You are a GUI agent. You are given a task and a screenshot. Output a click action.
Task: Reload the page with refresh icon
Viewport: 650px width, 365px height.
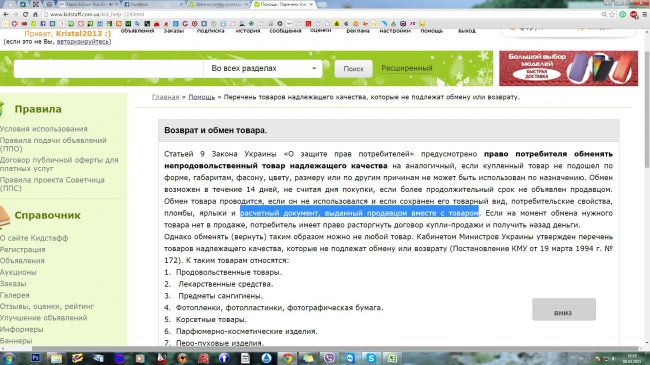pos(25,14)
